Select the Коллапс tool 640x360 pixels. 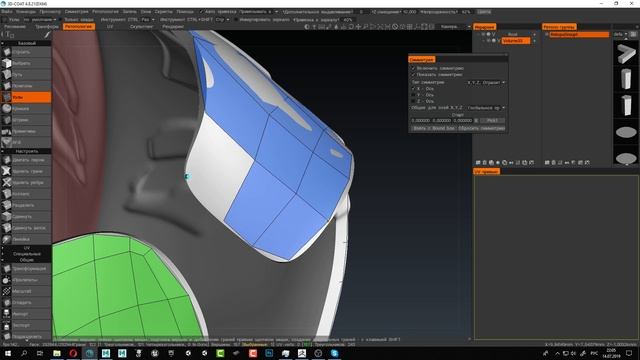(26, 194)
